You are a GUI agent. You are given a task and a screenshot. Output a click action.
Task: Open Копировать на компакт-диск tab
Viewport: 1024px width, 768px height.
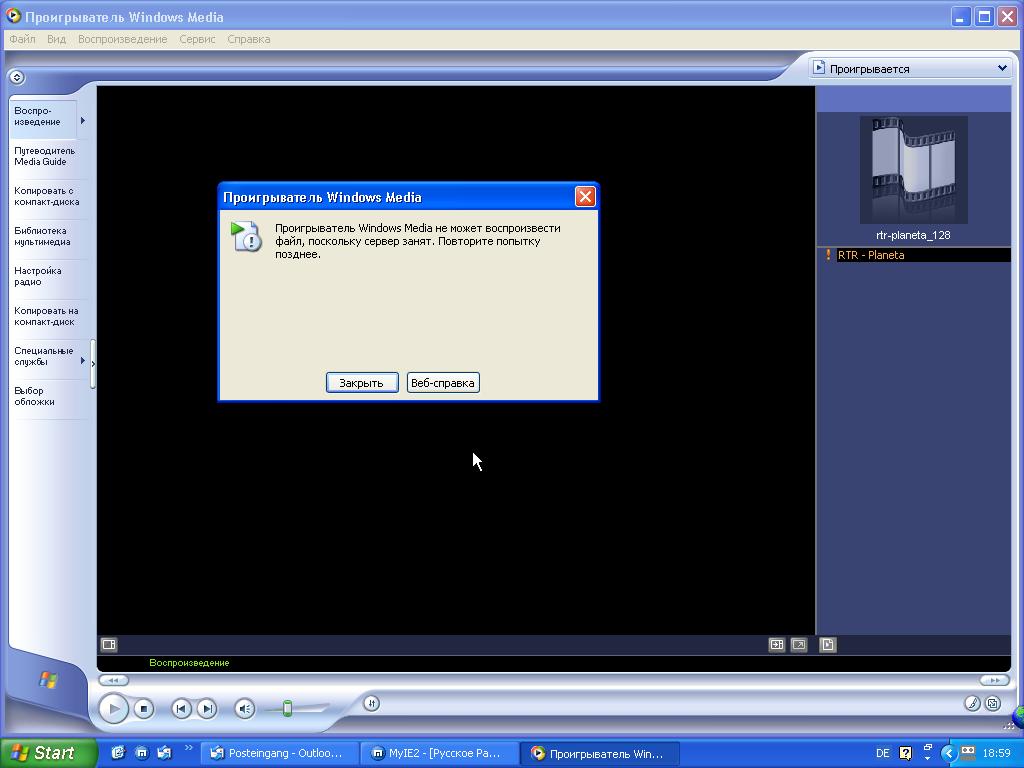click(x=48, y=316)
